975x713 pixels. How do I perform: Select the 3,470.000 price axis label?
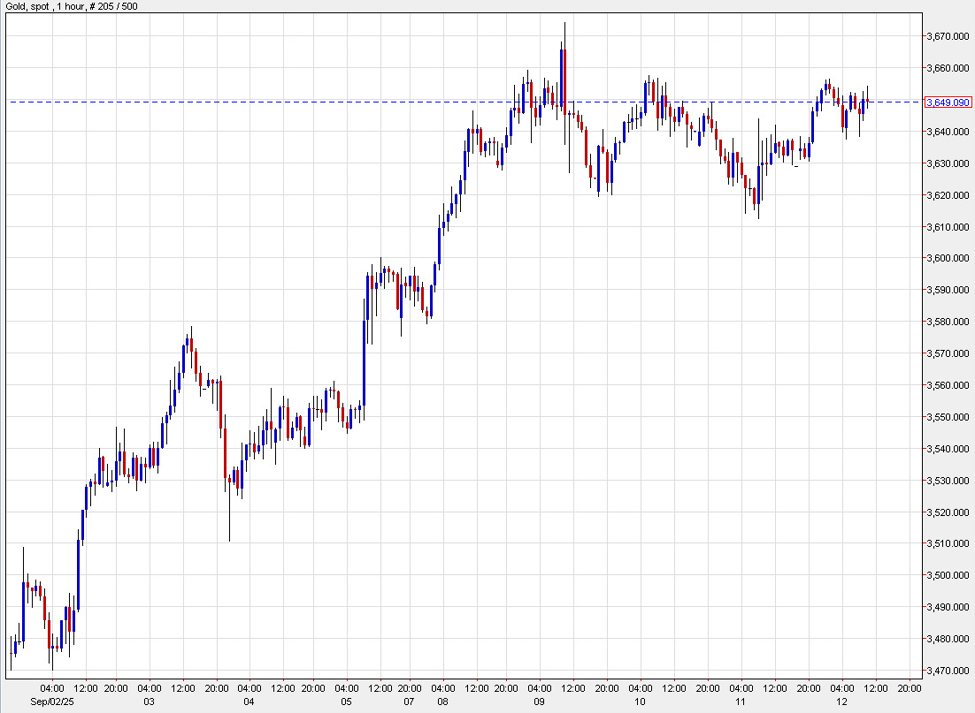[947, 670]
